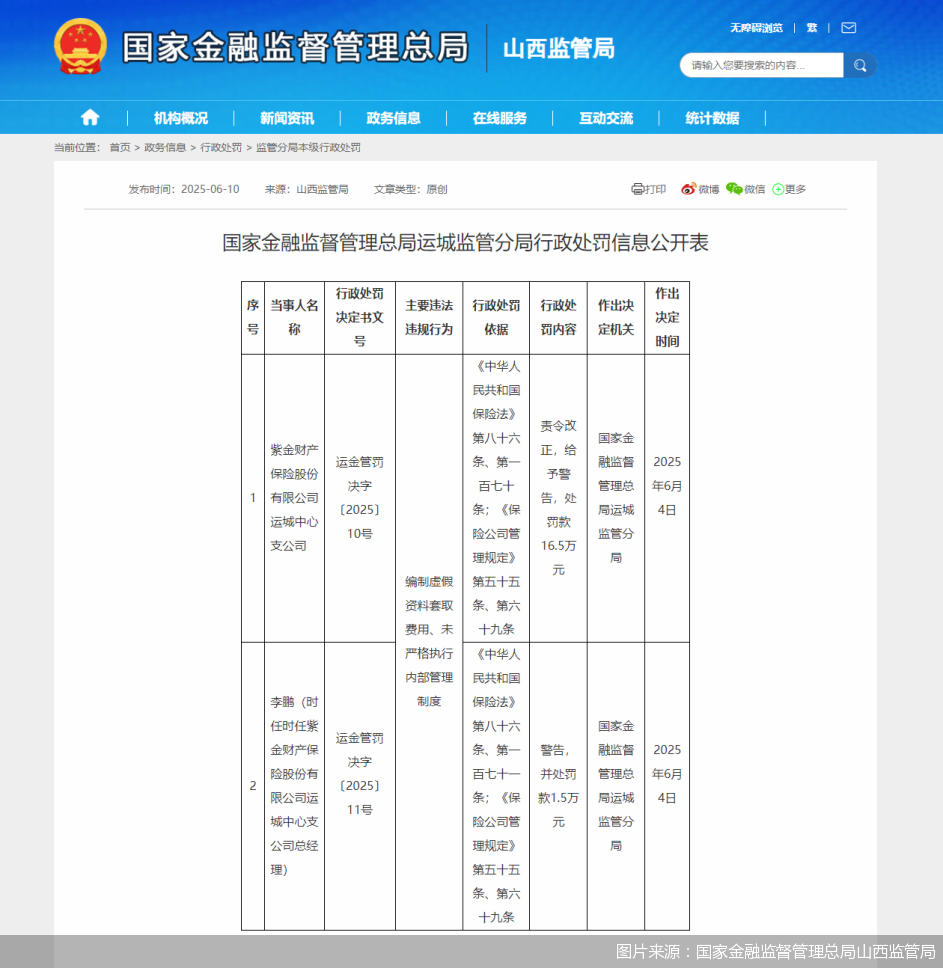The width and height of the screenshot is (943, 968).
Task: Click the printer 打印 icon
Action: (x=648, y=189)
